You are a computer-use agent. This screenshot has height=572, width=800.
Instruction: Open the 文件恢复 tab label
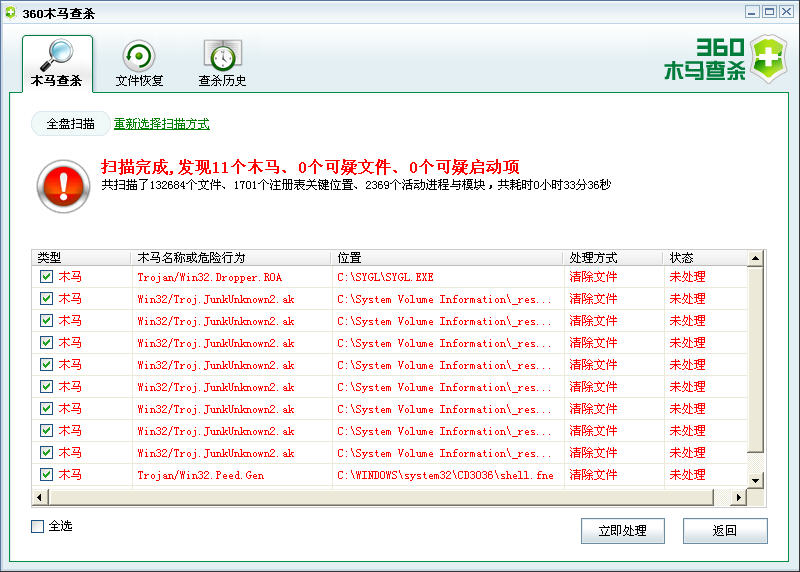(139, 81)
